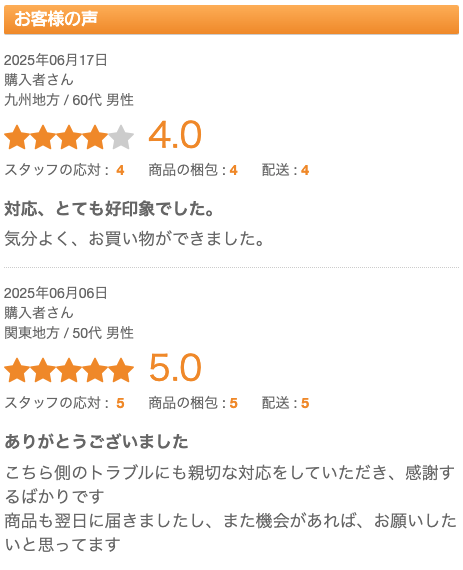Click the 4.0 rating score
Viewport: 463px width, 570px height.
[x=175, y=135]
